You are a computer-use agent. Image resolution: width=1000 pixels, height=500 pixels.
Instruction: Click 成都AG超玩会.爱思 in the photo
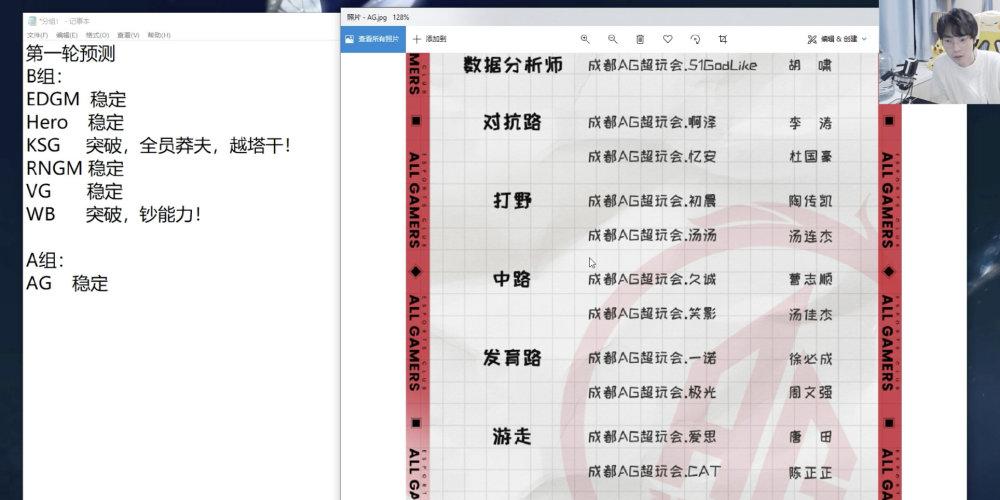[652, 438]
